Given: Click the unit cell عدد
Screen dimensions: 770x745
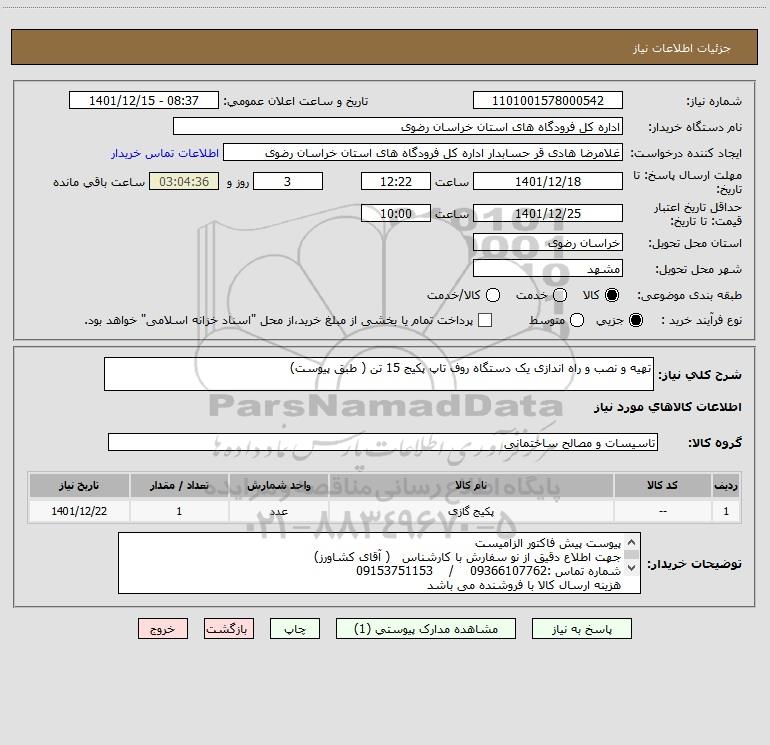Looking at the screenshot, I should [278, 511].
